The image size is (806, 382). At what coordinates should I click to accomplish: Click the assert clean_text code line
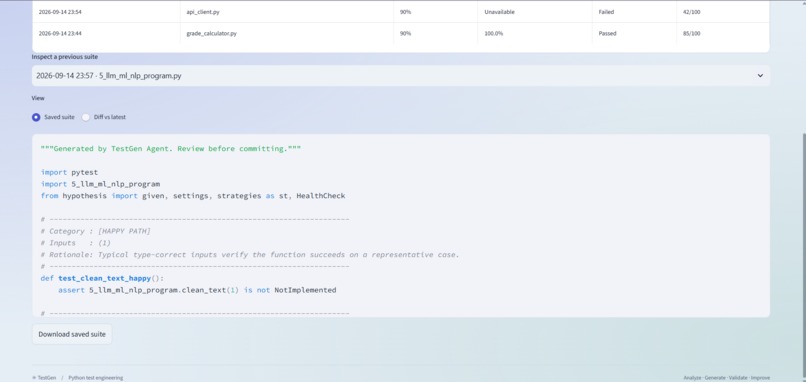click(x=197, y=290)
